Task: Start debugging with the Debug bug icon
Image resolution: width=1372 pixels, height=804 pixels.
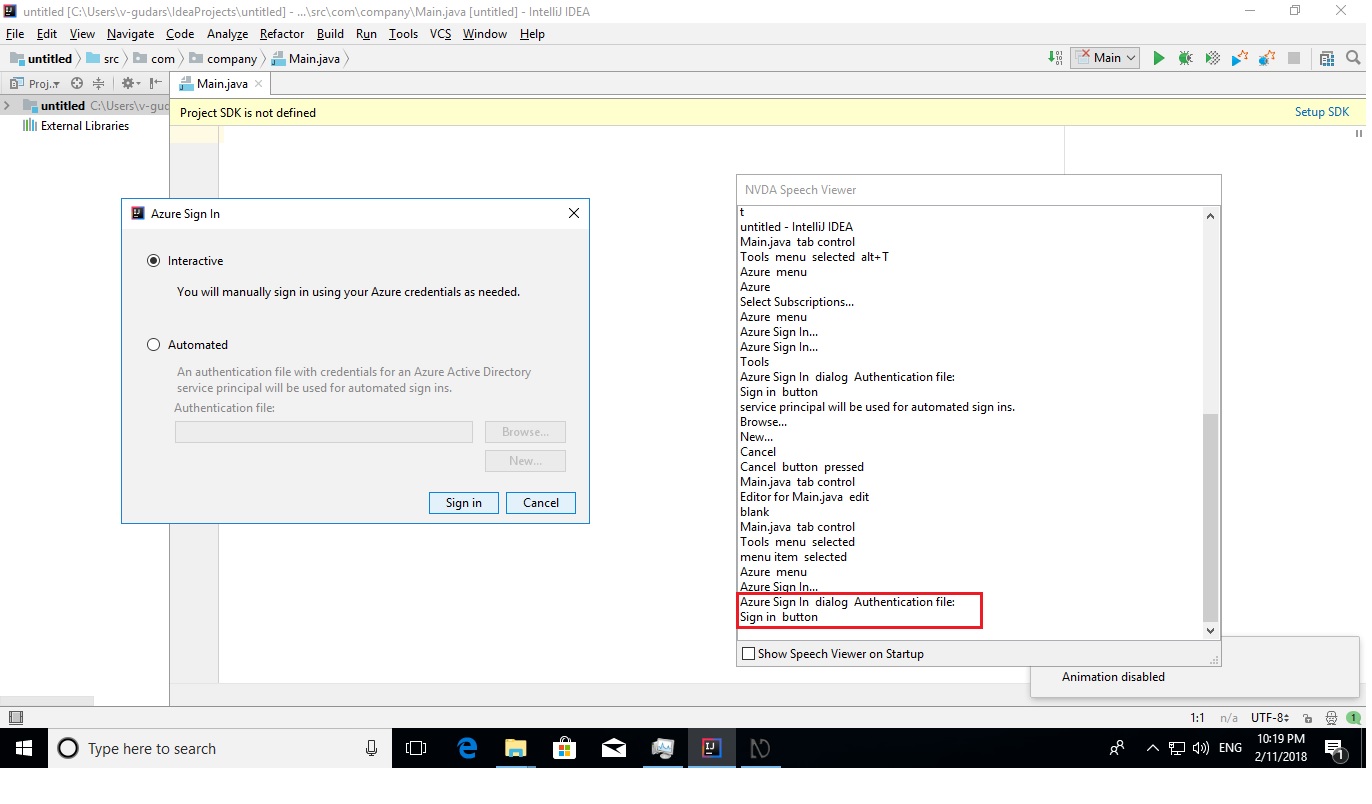Action: [1186, 58]
